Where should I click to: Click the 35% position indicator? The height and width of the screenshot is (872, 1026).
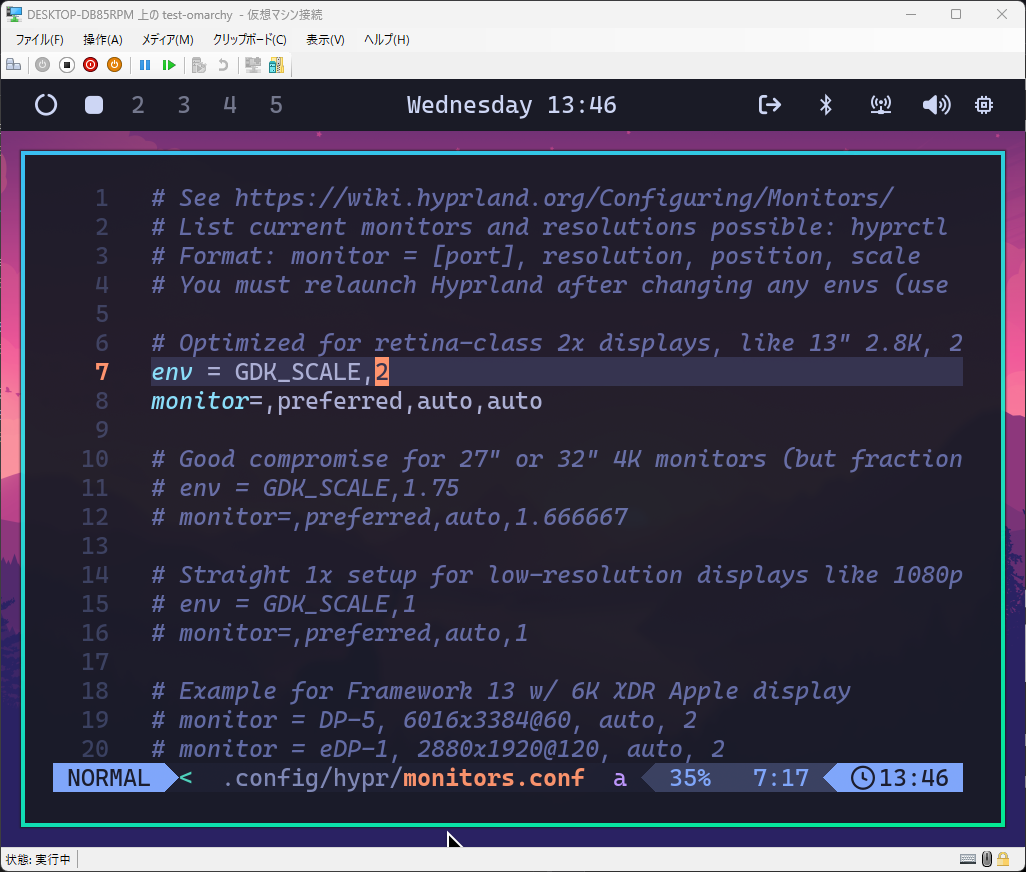click(x=690, y=778)
